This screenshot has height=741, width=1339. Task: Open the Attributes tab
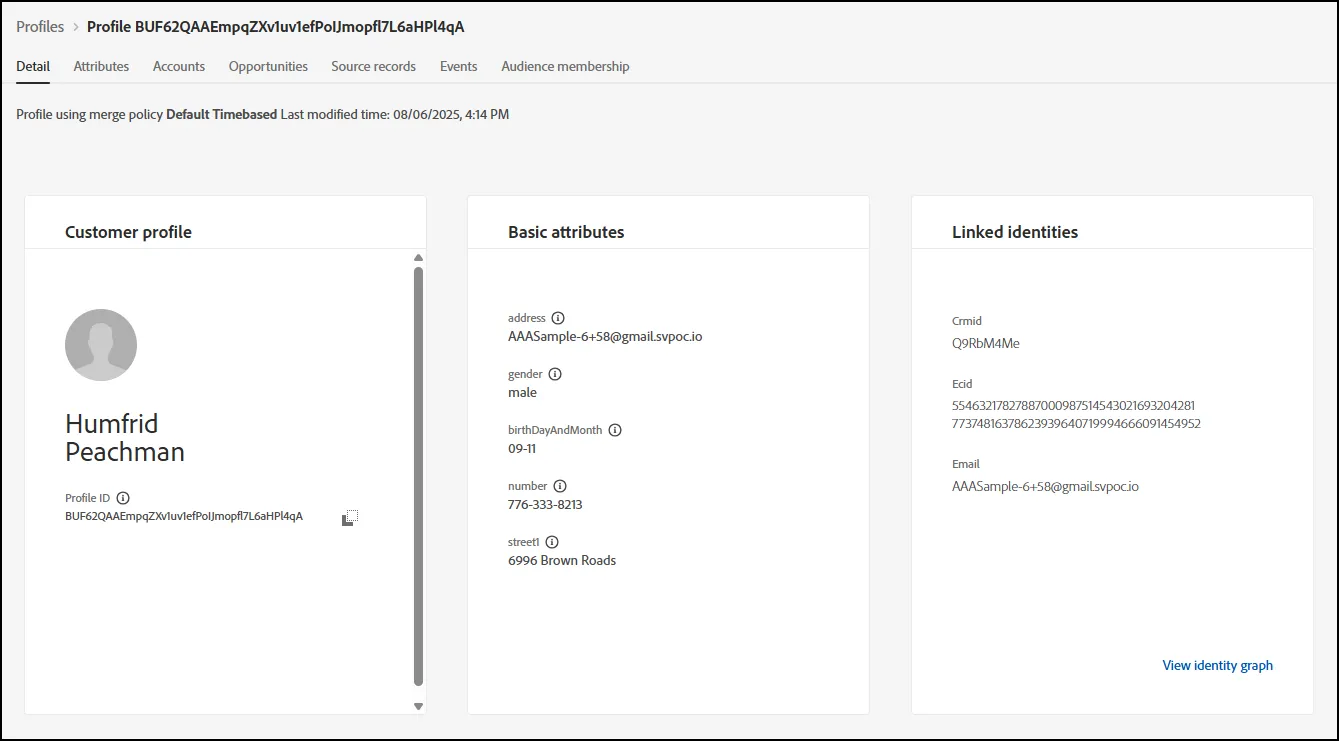pos(101,66)
